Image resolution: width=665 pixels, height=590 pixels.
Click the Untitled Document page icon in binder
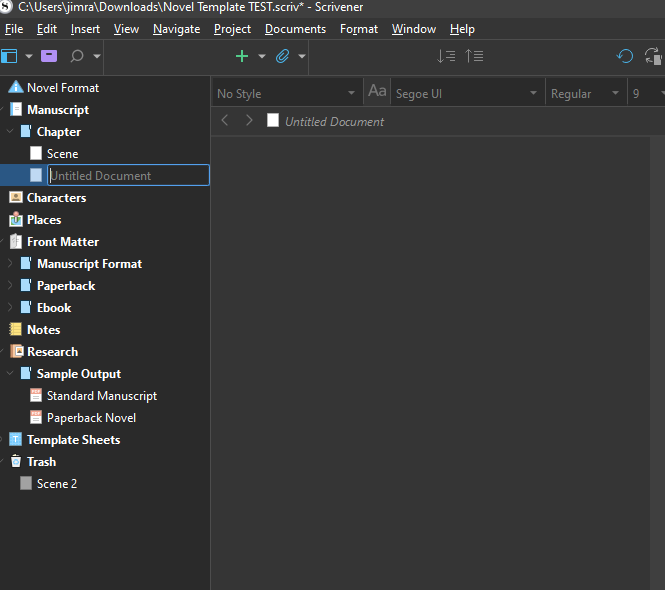[36, 175]
